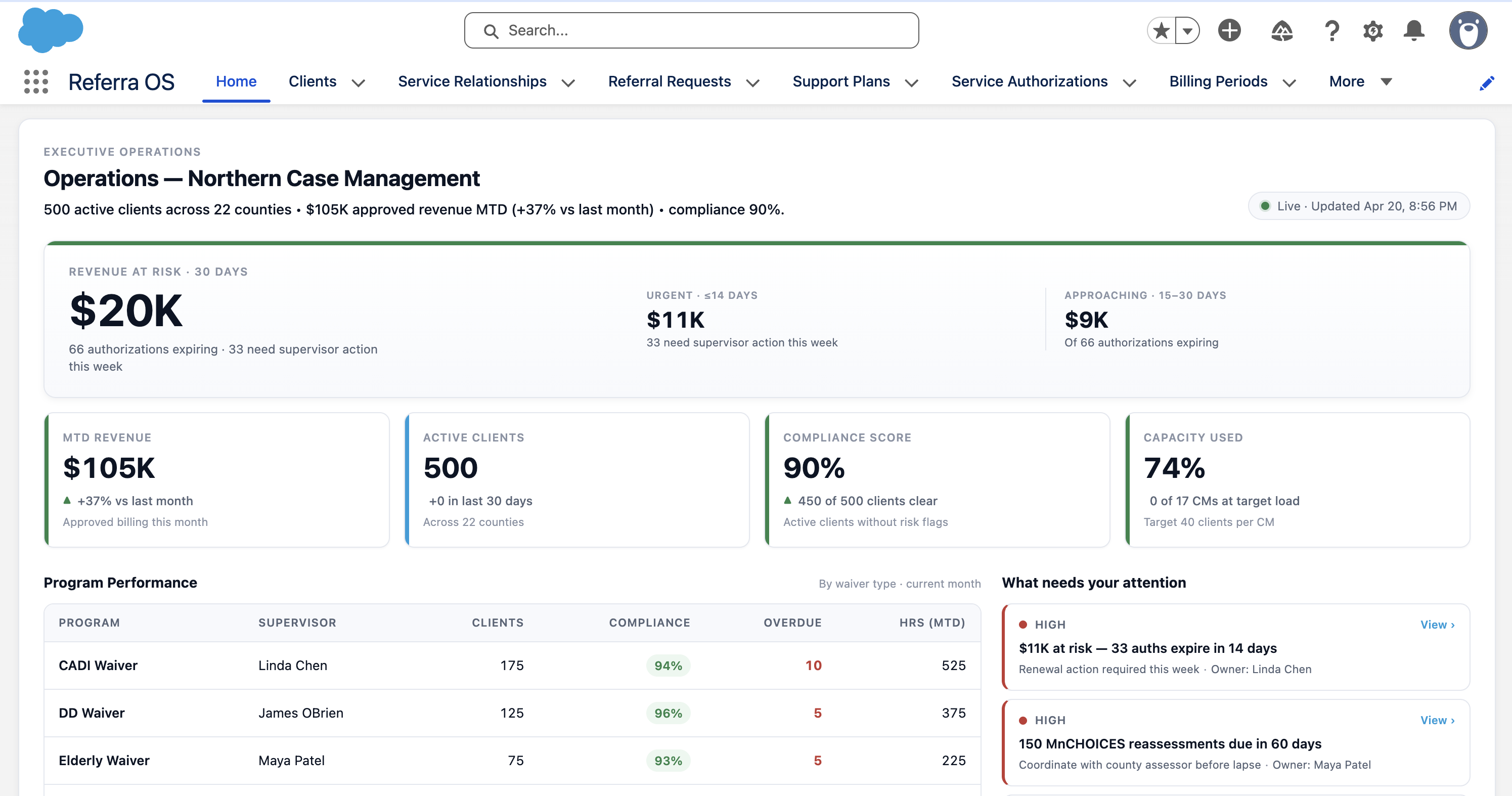Click the Overdue column header
1512x796 pixels.
coord(792,623)
